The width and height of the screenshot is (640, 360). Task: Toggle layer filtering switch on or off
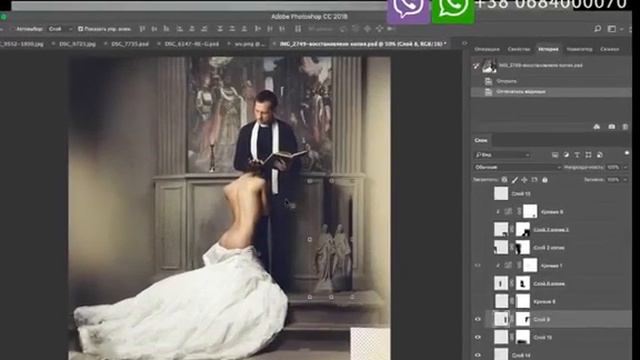[x=627, y=153]
